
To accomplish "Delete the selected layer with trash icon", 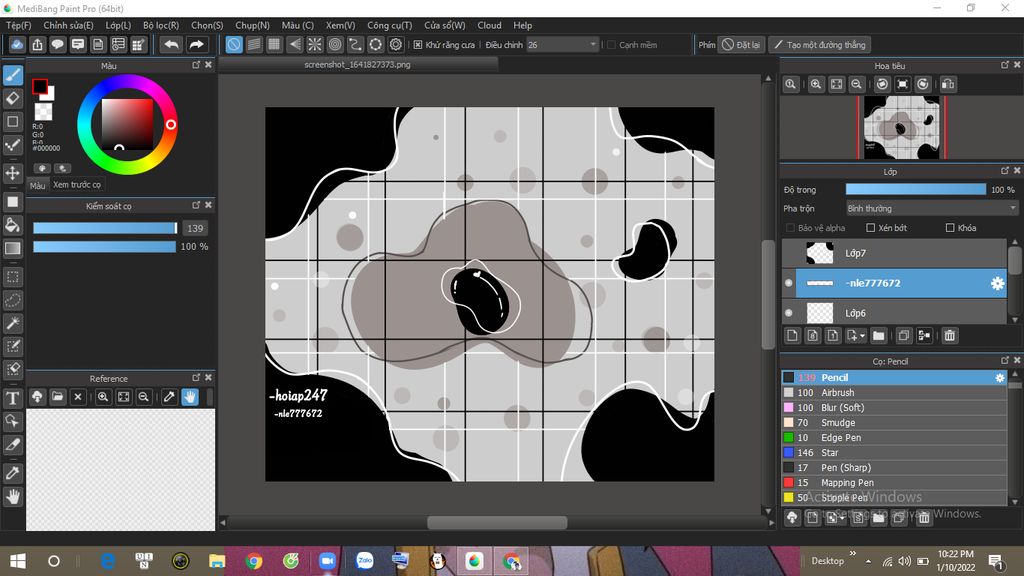I will (950, 336).
